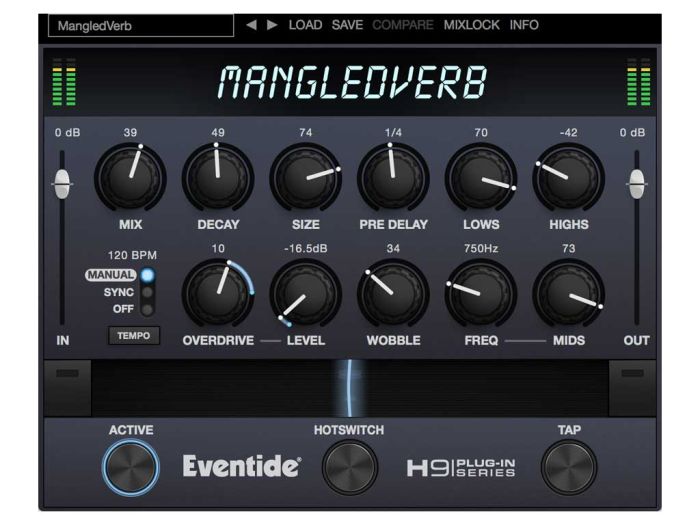Screen dimensions: 700x525
Task: Click the output level meter
Action: 638,82
